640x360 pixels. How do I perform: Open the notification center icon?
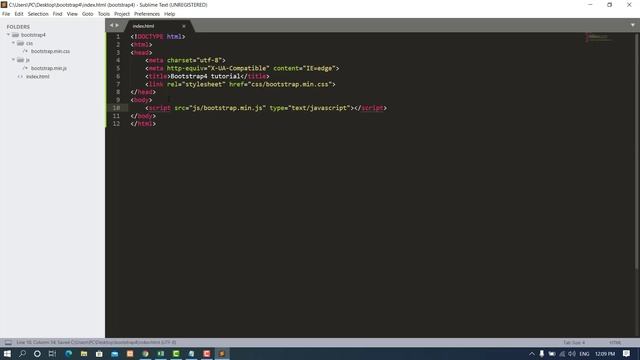pyautogui.click(x=627, y=353)
